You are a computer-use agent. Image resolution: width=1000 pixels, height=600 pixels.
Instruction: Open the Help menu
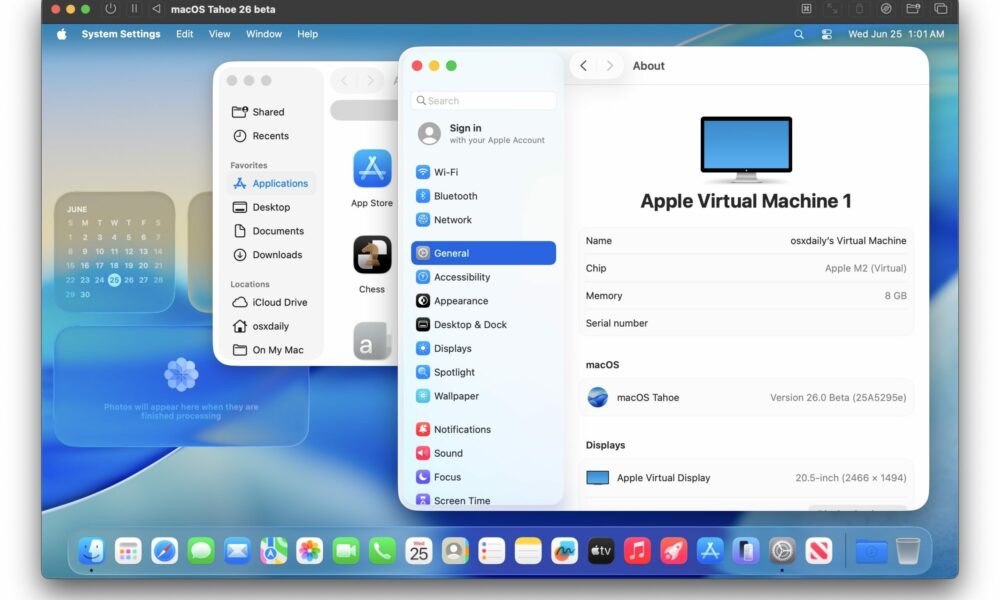click(307, 34)
